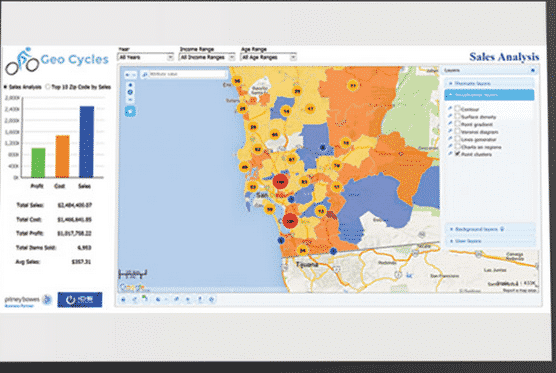
Task: Select Top 10 Zip Code by Sales radio
Action: [48, 87]
